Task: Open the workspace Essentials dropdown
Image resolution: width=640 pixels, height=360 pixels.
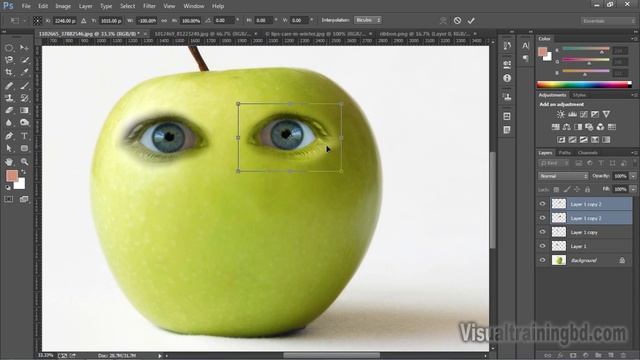Action: [608, 21]
